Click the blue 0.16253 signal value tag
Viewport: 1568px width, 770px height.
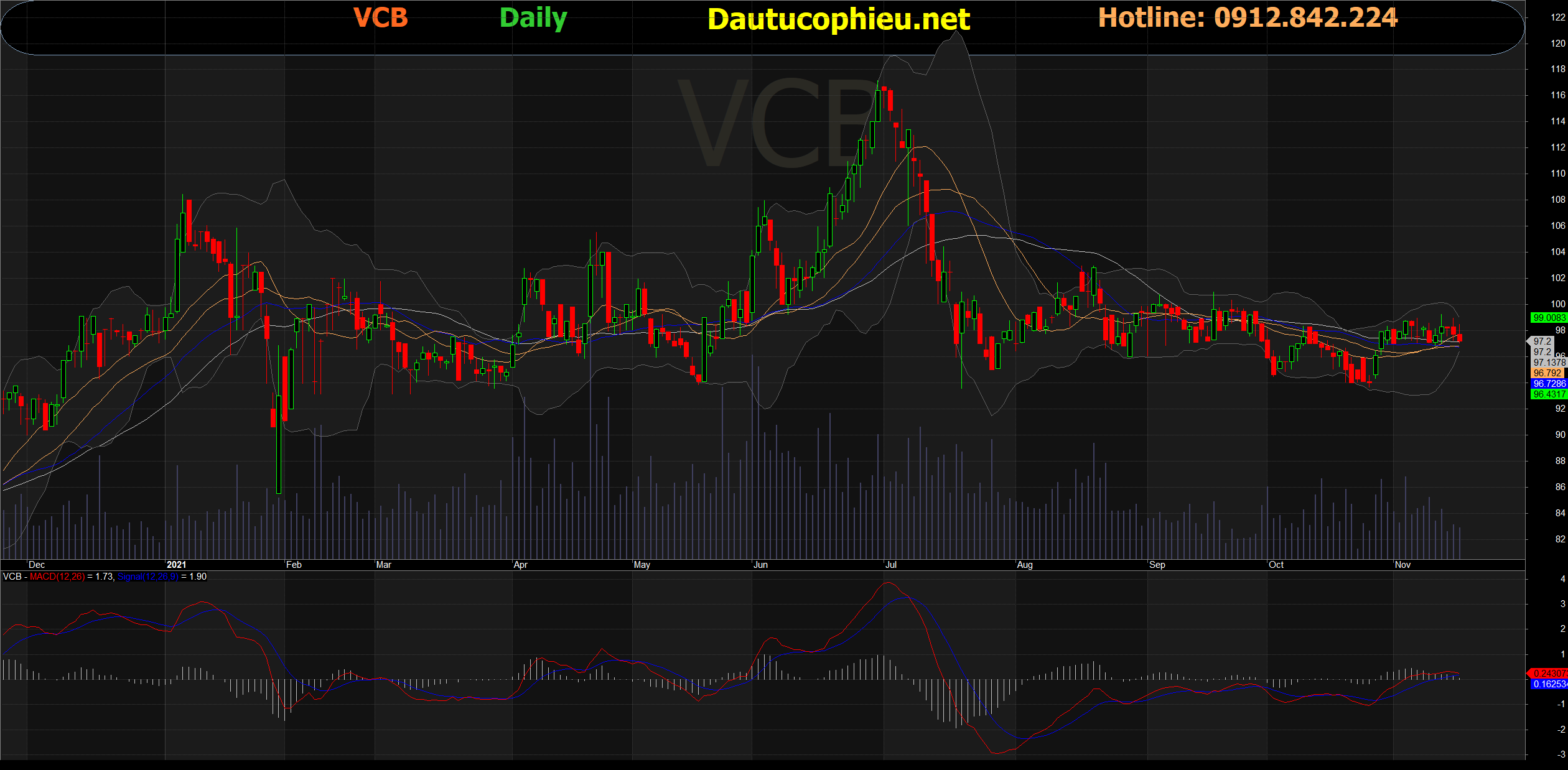1548,684
